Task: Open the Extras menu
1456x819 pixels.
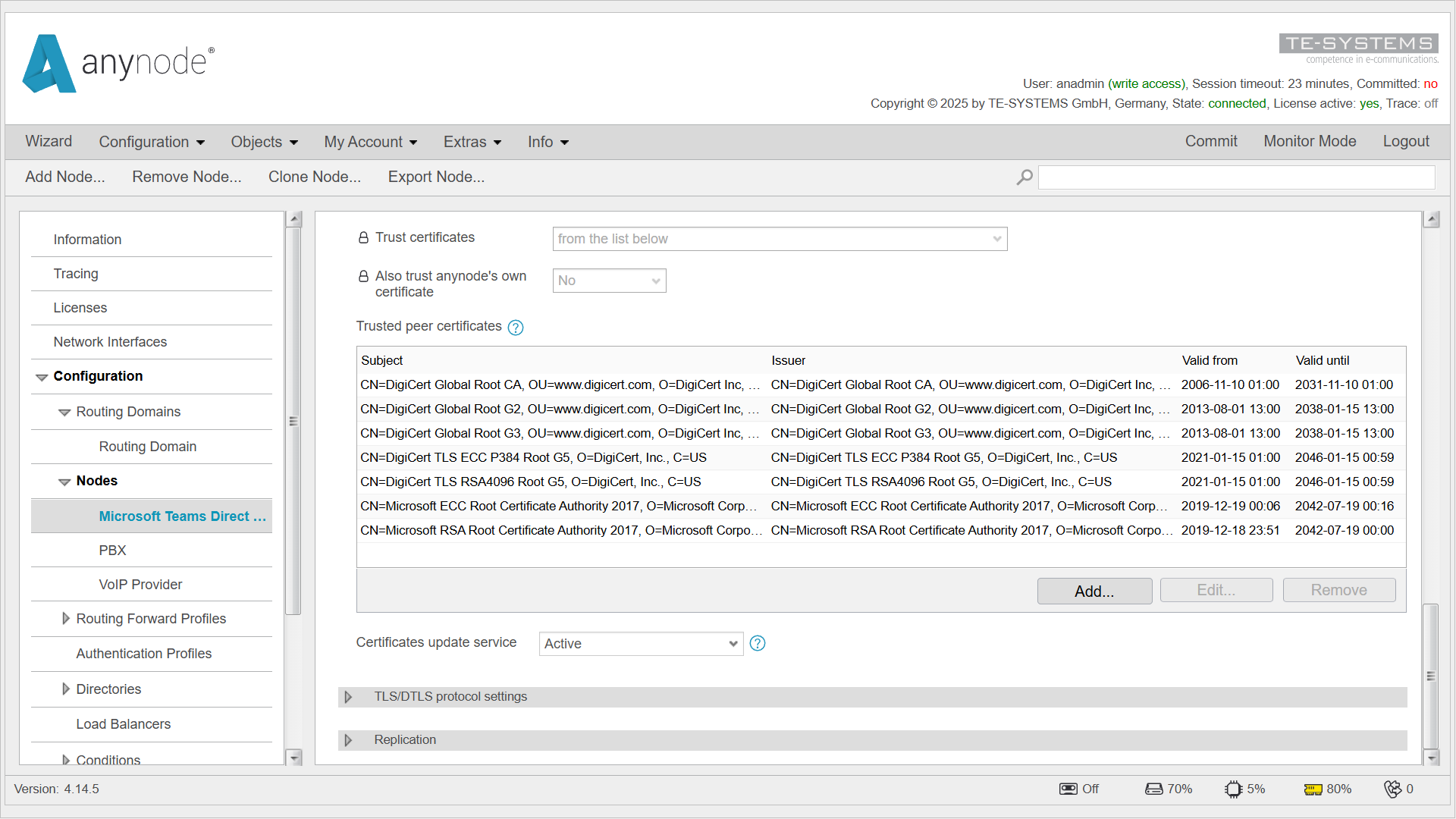Action: pyautogui.click(x=472, y=142)
